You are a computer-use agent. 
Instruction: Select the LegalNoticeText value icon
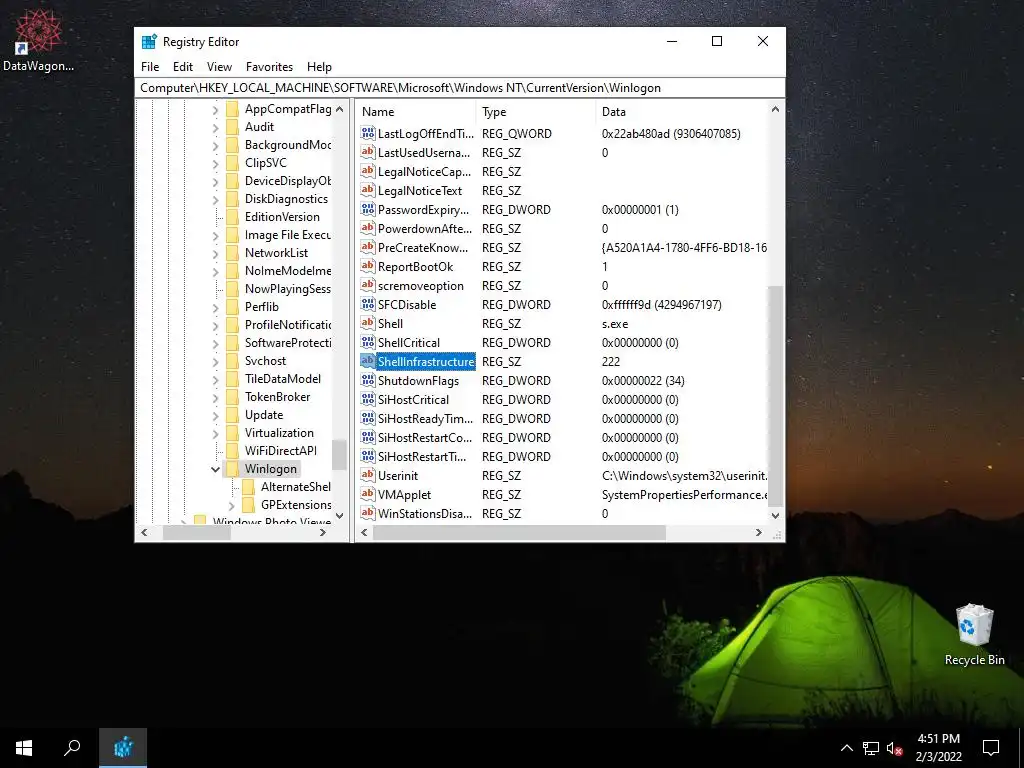(368, 191)
